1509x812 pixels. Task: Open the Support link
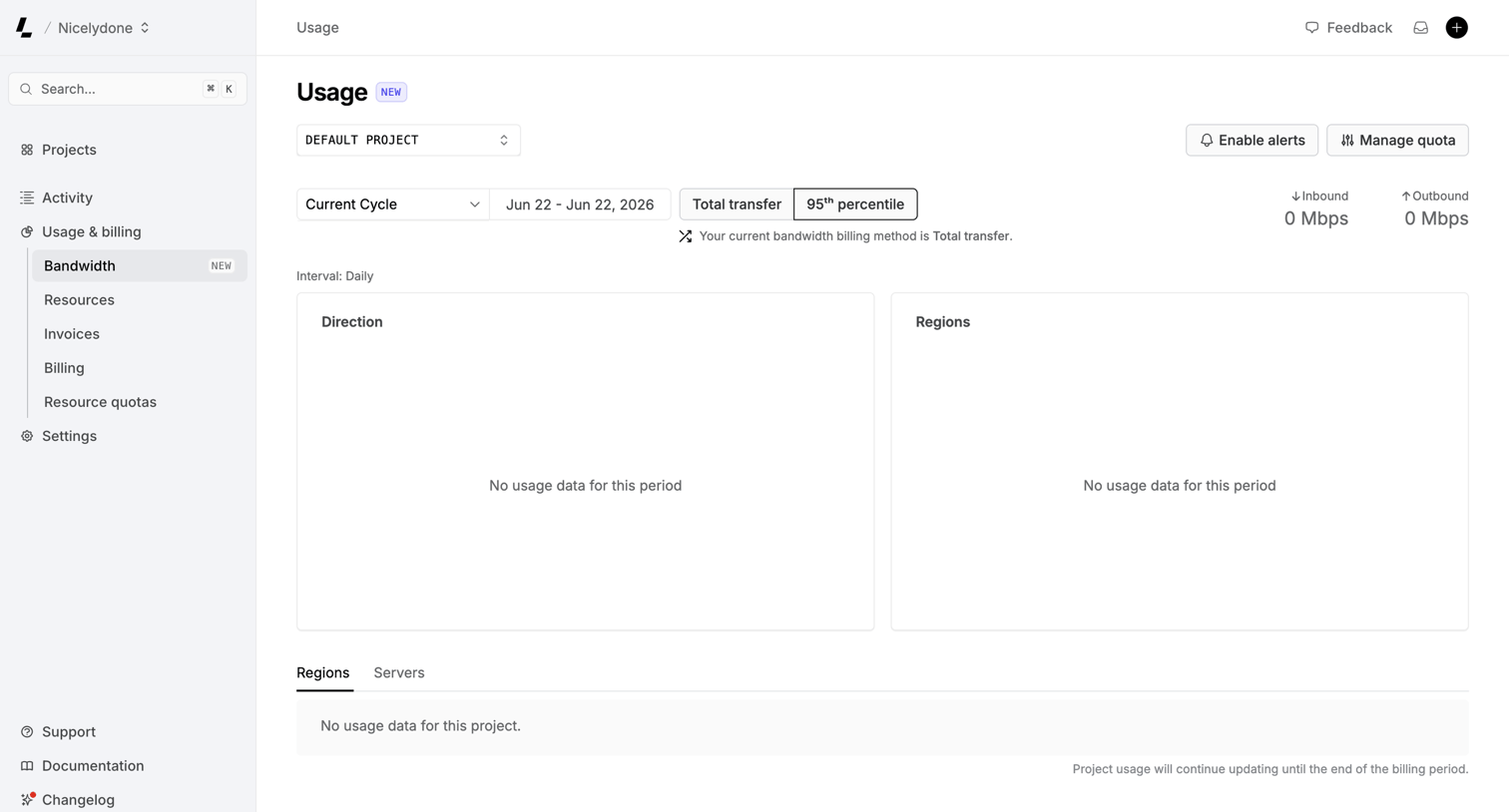[x=69, y=731]
